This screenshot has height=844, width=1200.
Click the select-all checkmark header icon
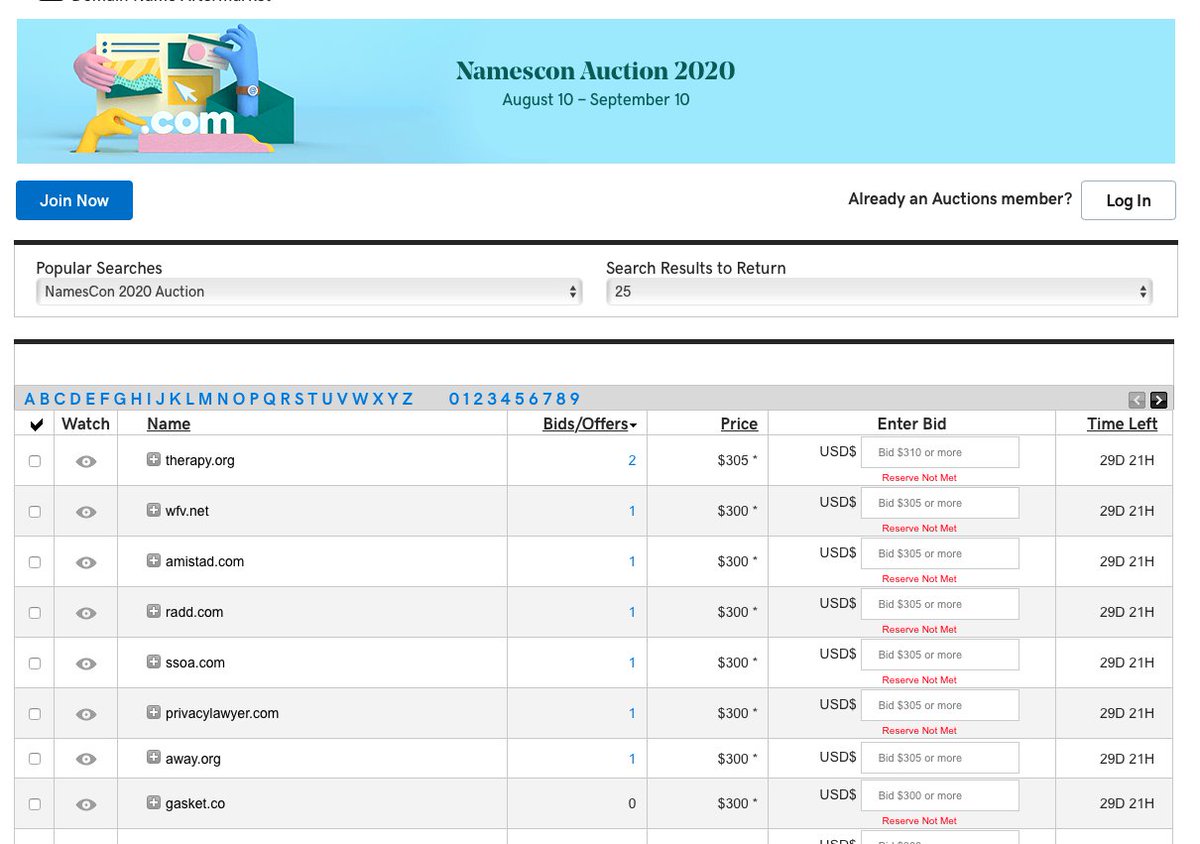(x=36, y=424)
